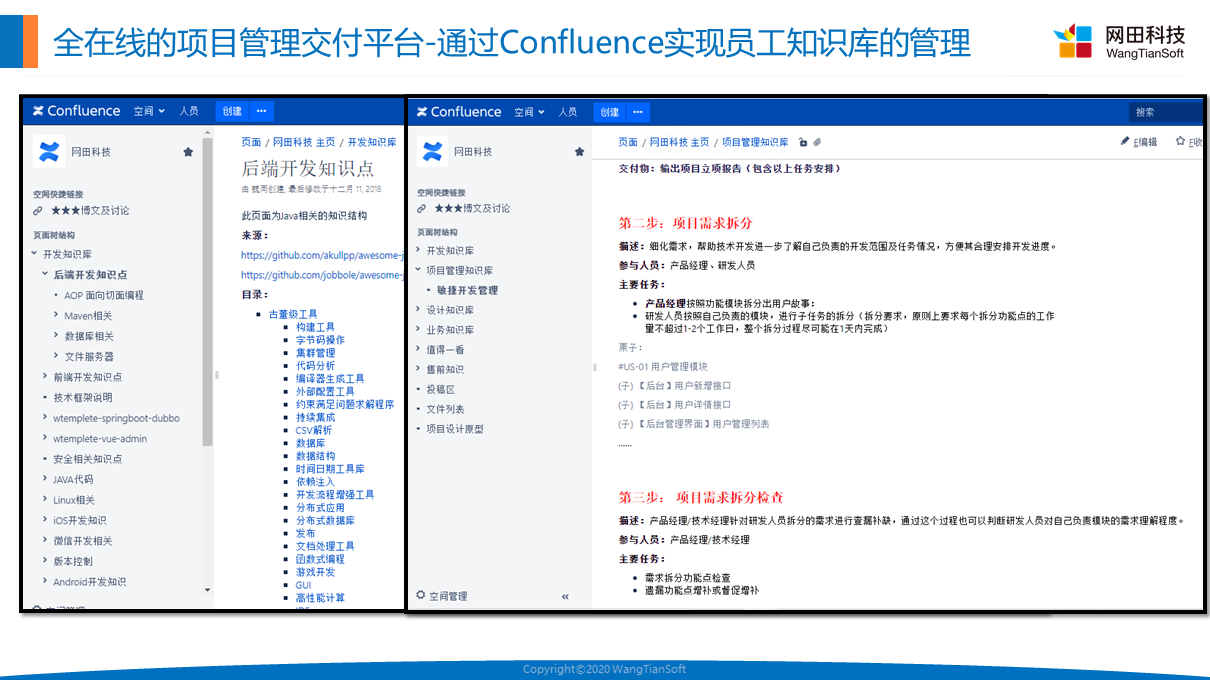Open the more (…) menu in left Confluence header
1210x680 pixels.
tap(262, 111)
